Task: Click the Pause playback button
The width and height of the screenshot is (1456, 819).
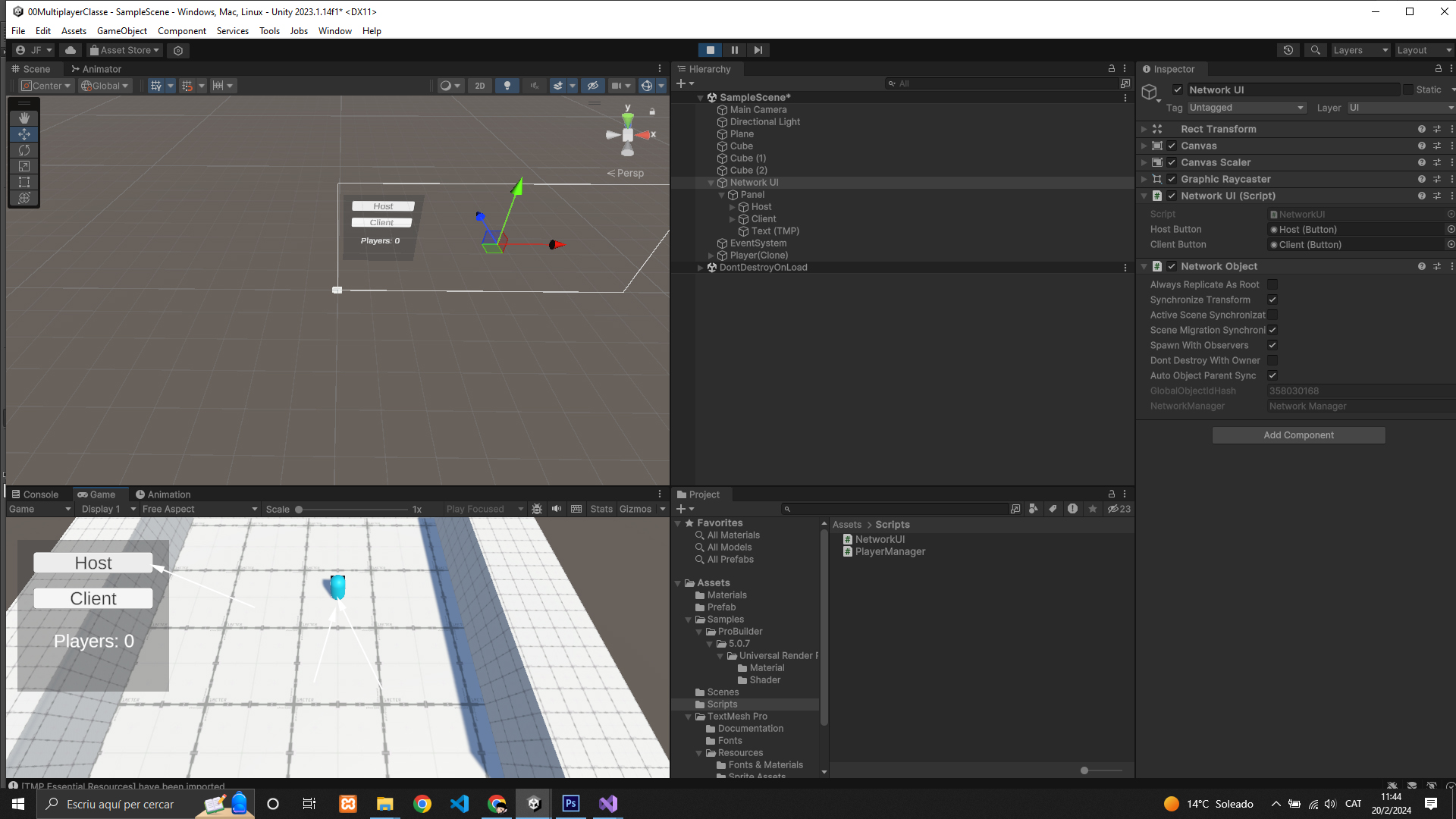Action: point(734,50)
